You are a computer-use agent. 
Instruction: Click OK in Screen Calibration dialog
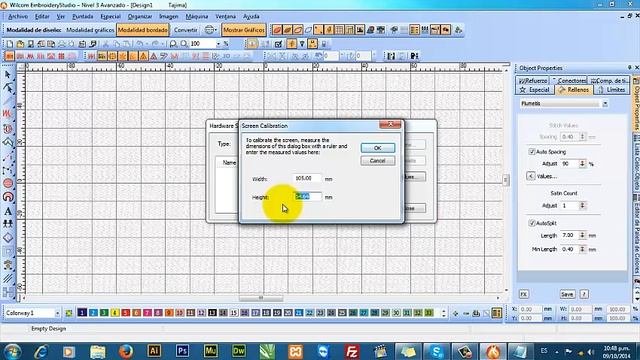tap(378, 148)
